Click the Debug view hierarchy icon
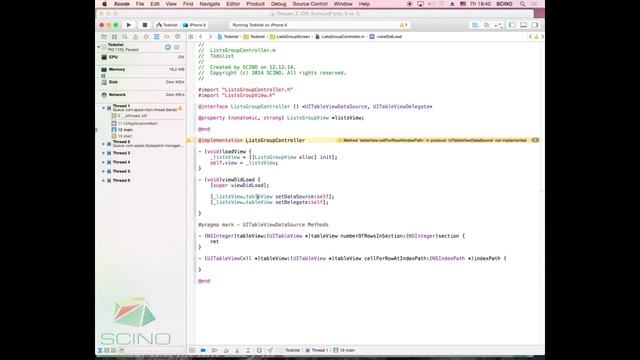640x360 pixels. tap(259, 350)
